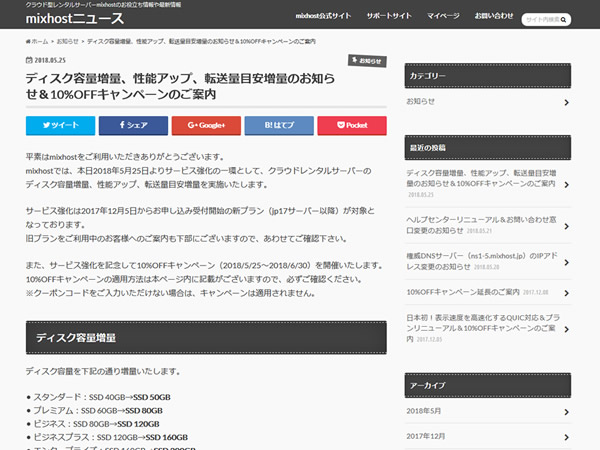Open recent post 権威DNSサーバー IPアドレス変更
The image size is (600, 450).
[x=481, y=261]
